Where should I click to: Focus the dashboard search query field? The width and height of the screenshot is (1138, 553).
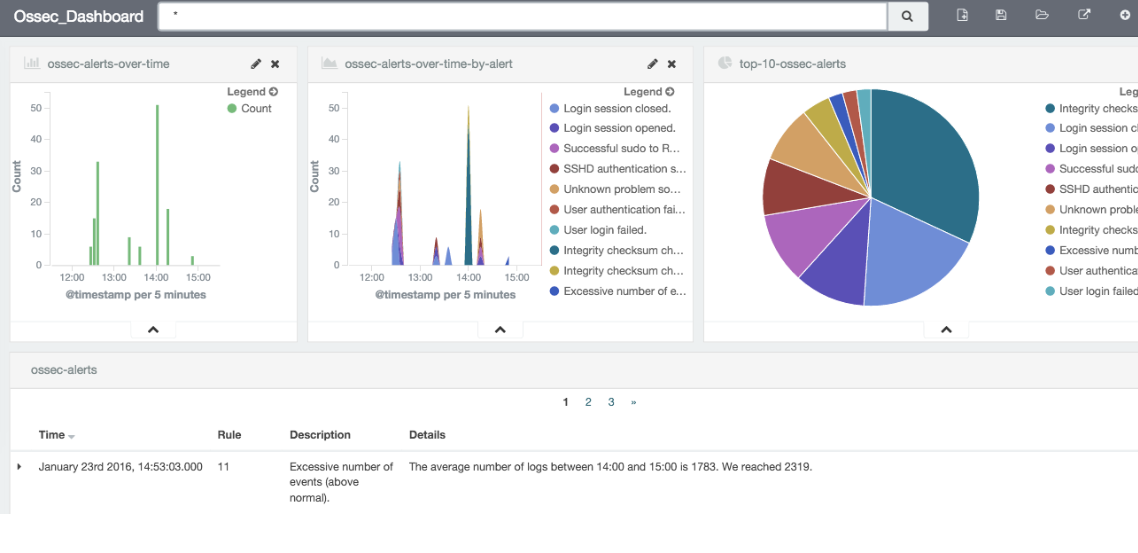(x=523, y=16)
